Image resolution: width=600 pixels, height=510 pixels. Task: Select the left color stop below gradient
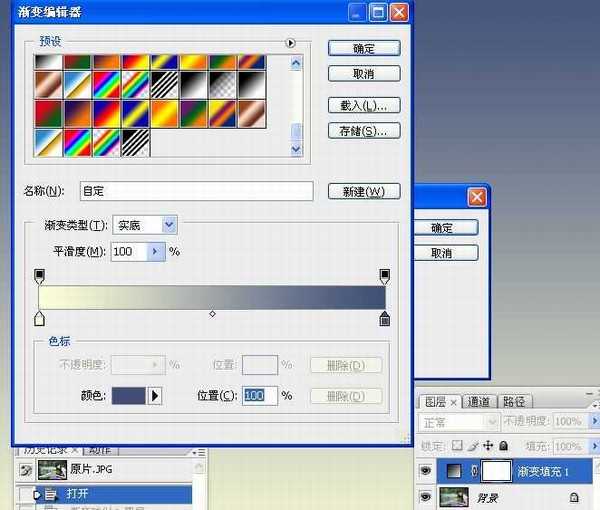tap(40, 318)
